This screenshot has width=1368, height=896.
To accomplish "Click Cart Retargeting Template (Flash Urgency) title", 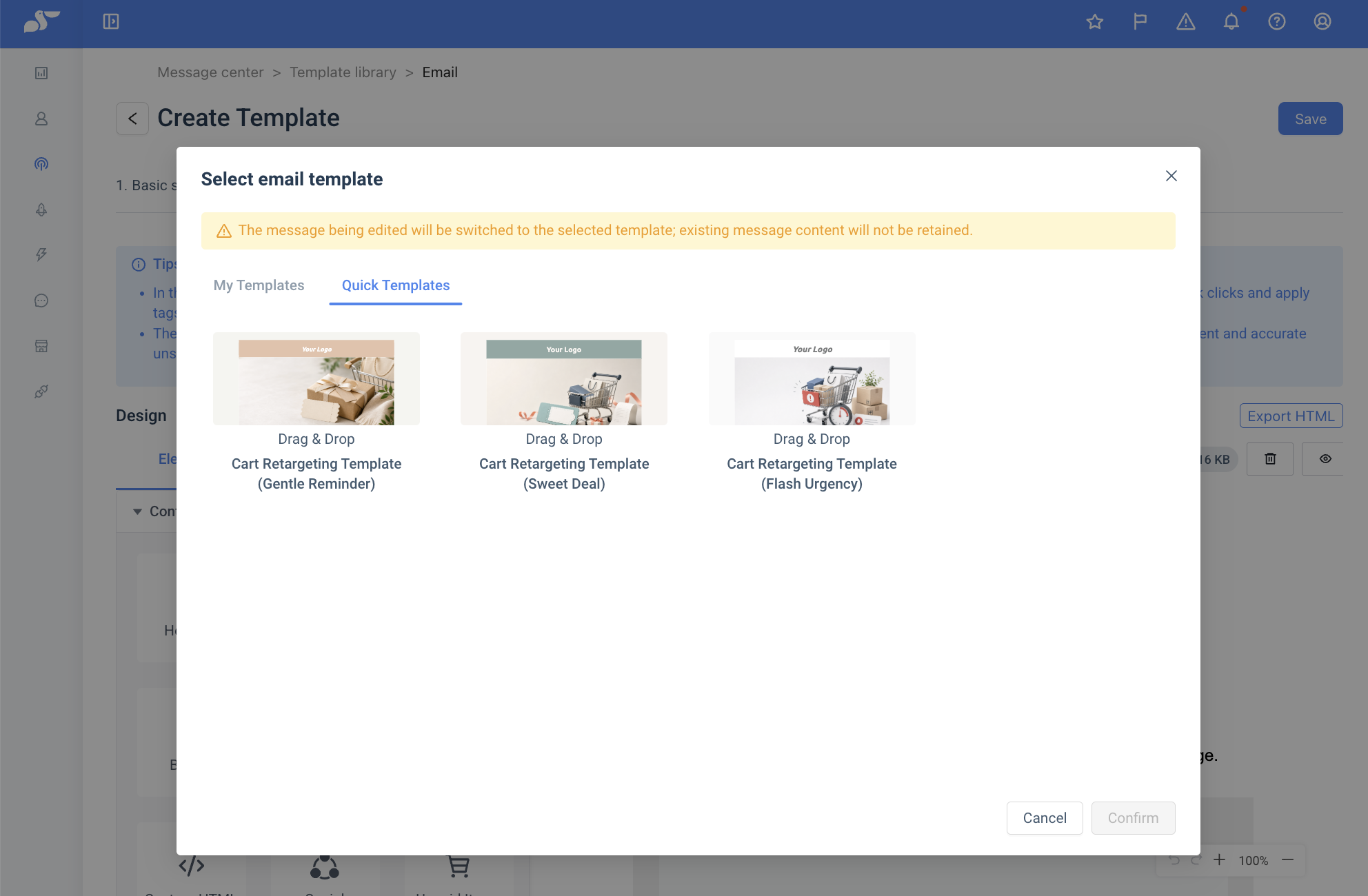I will click(812, 474).
